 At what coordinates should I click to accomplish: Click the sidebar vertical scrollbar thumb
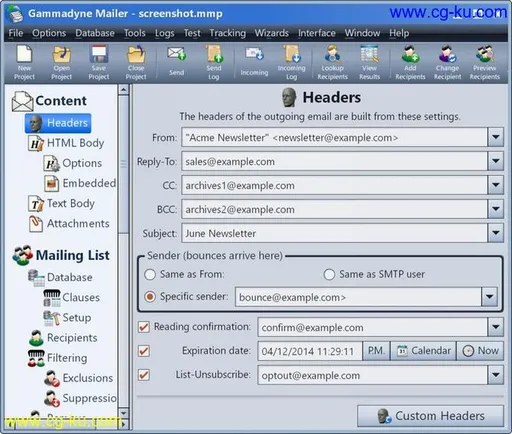123,164
